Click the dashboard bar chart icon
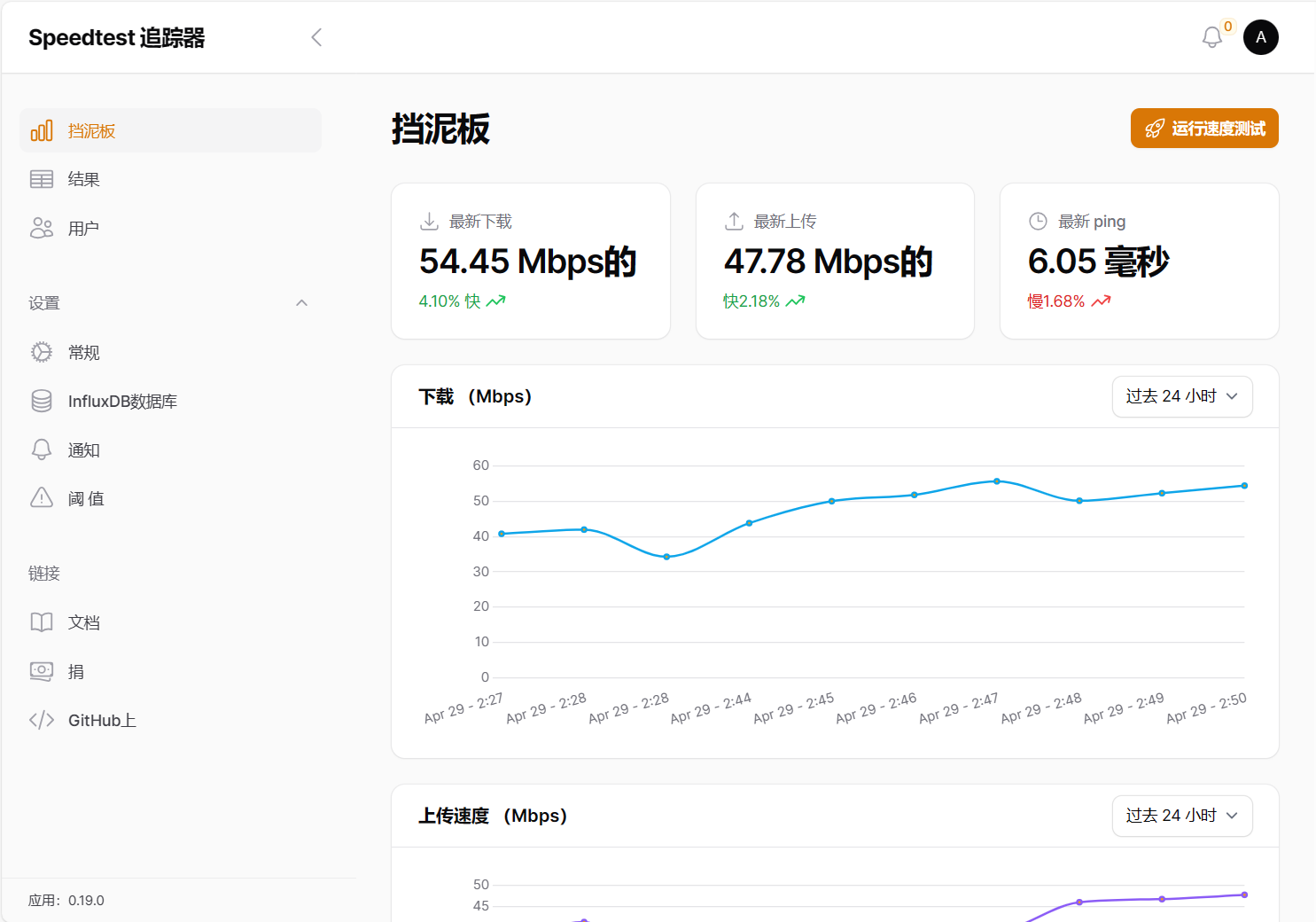This screenshot has height=922, width=1316. pos(42,131)
